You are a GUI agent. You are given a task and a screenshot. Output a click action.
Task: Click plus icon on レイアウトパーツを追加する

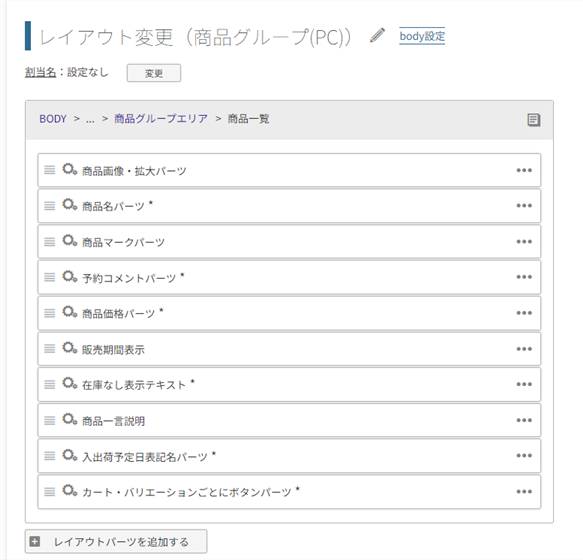pos(35,541)
